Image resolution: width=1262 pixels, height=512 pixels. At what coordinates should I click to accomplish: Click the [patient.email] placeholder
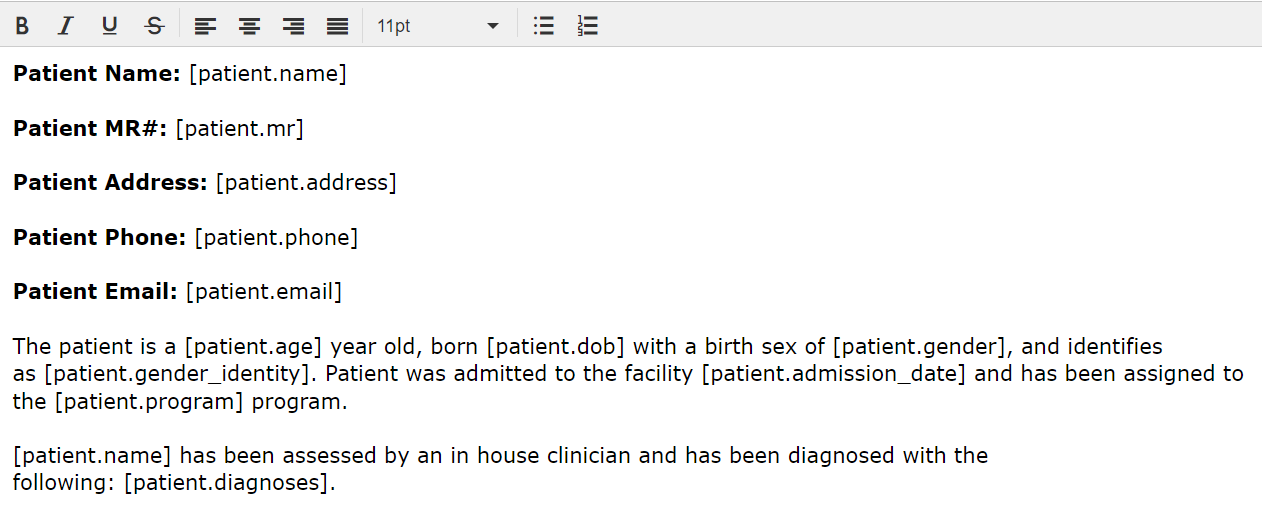point(264,292)
